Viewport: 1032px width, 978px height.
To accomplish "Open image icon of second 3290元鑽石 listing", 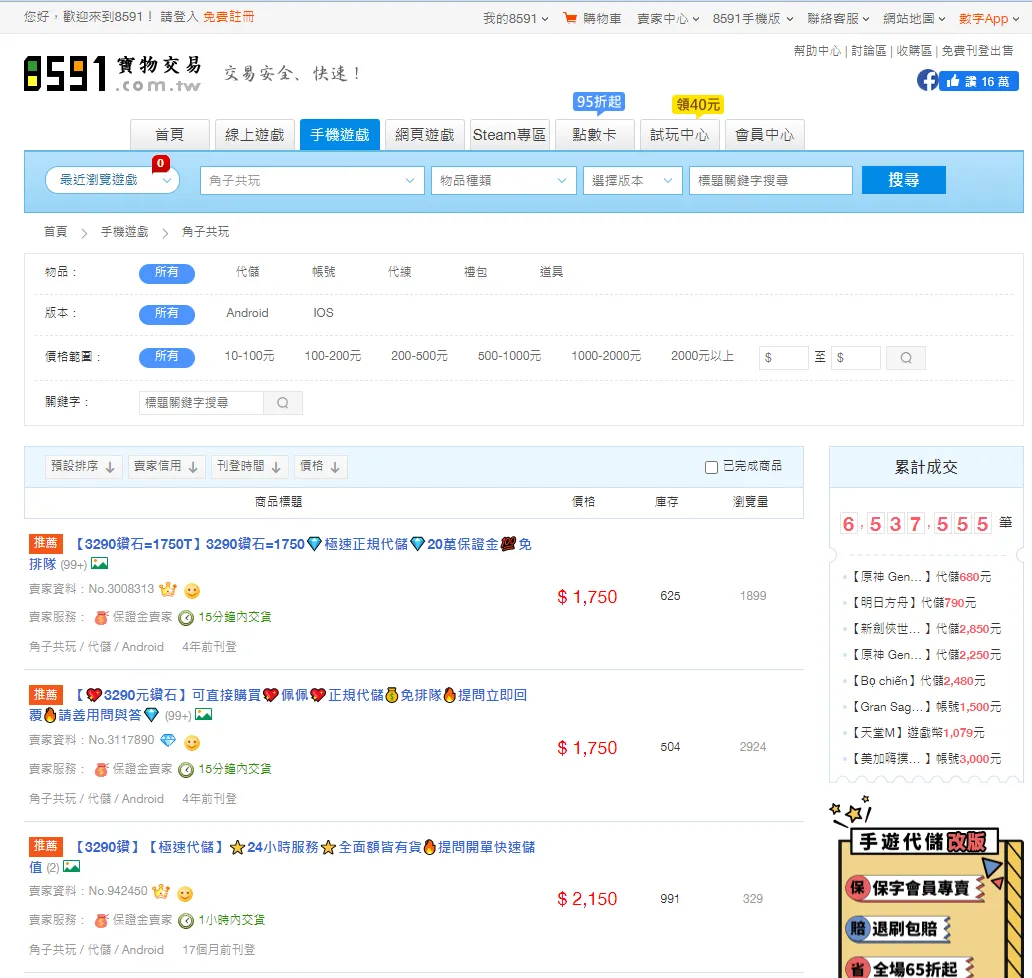I will pos(203,714).
